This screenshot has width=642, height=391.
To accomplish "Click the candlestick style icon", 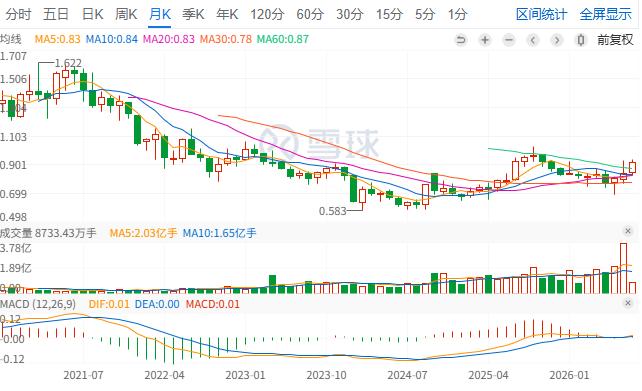I will pos(581,40).
